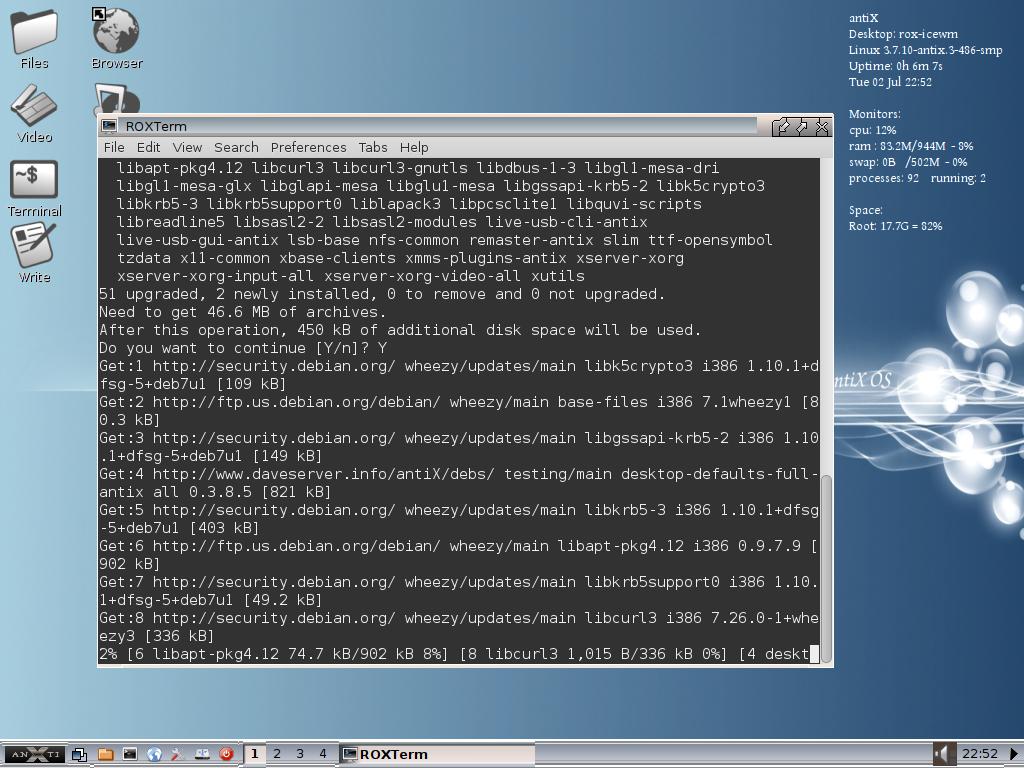Image resolution: width=1024 pixels, height=768 pixels.
Task: Click the 'Root: 17.7G = 82%' space text
Action: [895, 226]
